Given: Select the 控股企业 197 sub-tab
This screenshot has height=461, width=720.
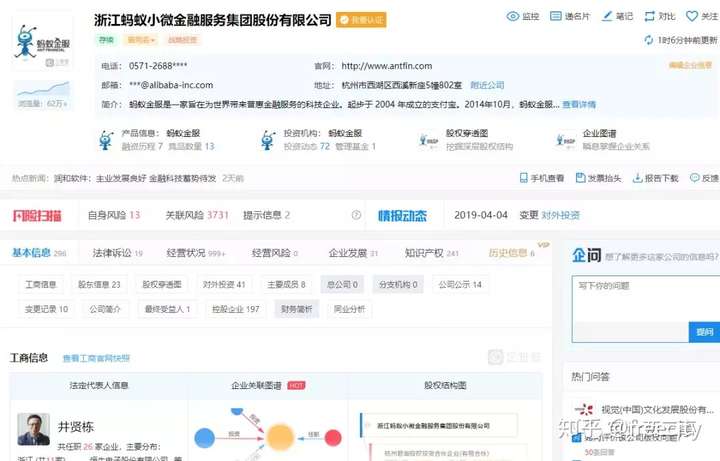Looking at the screenshot, I should coord(236,309).
